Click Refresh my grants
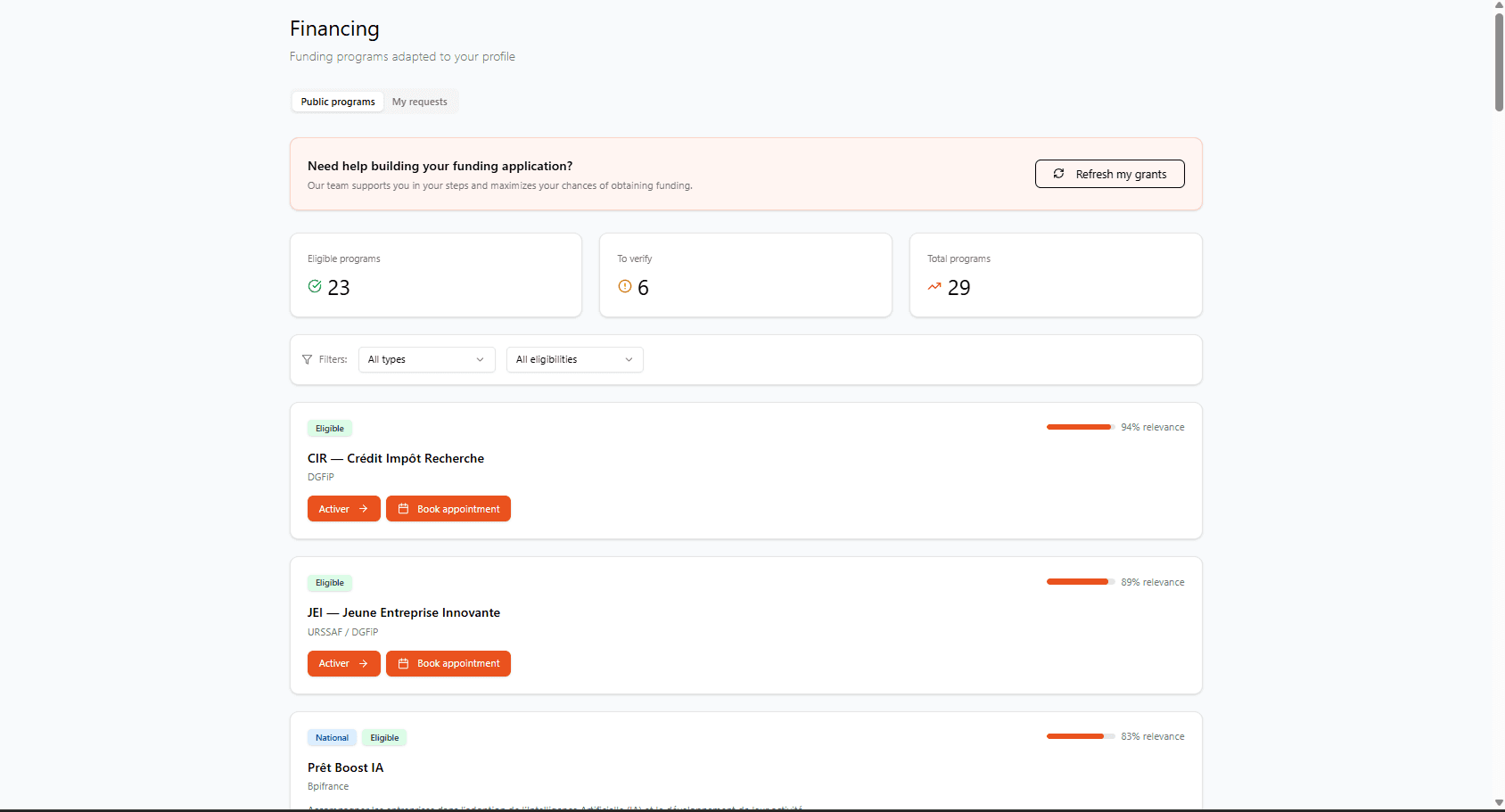 pos(1109,174)
